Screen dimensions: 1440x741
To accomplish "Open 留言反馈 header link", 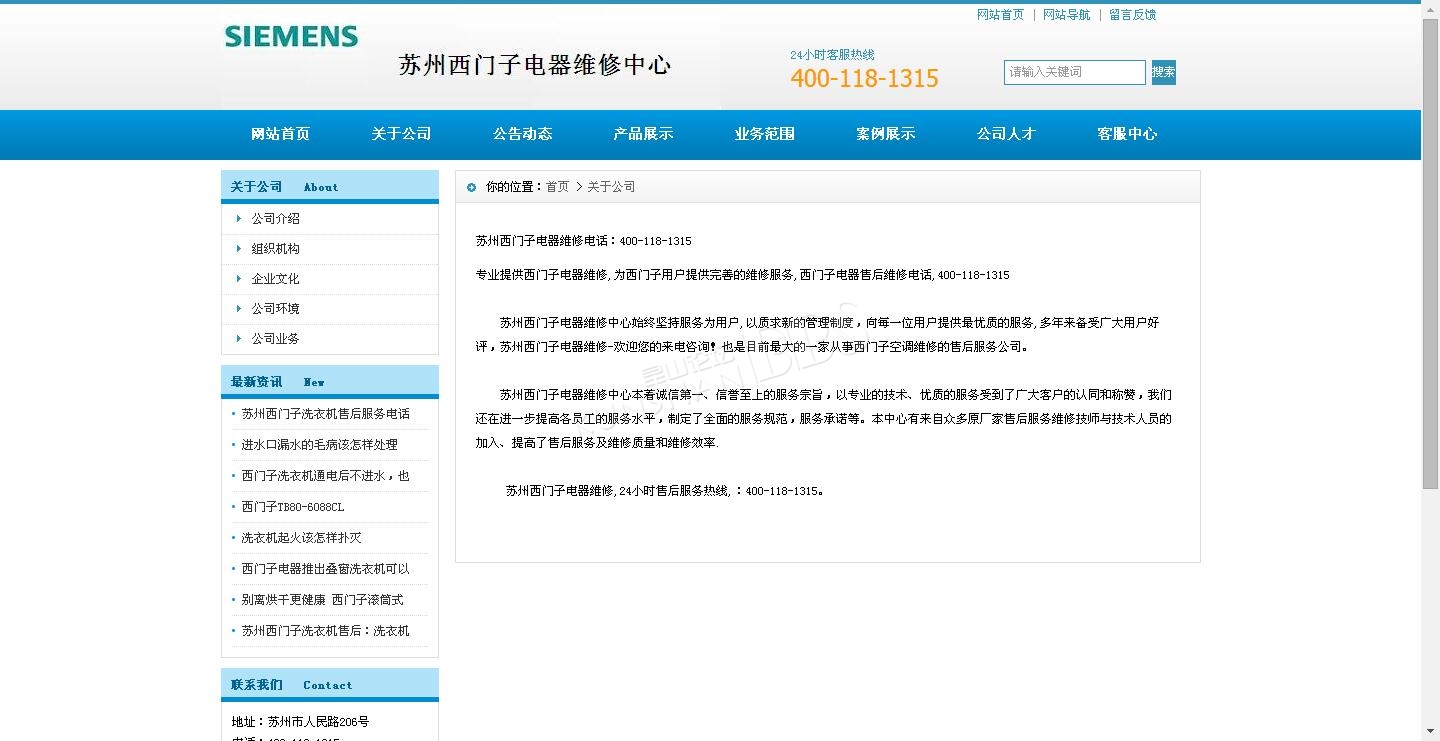I will tap(1133, 15).
